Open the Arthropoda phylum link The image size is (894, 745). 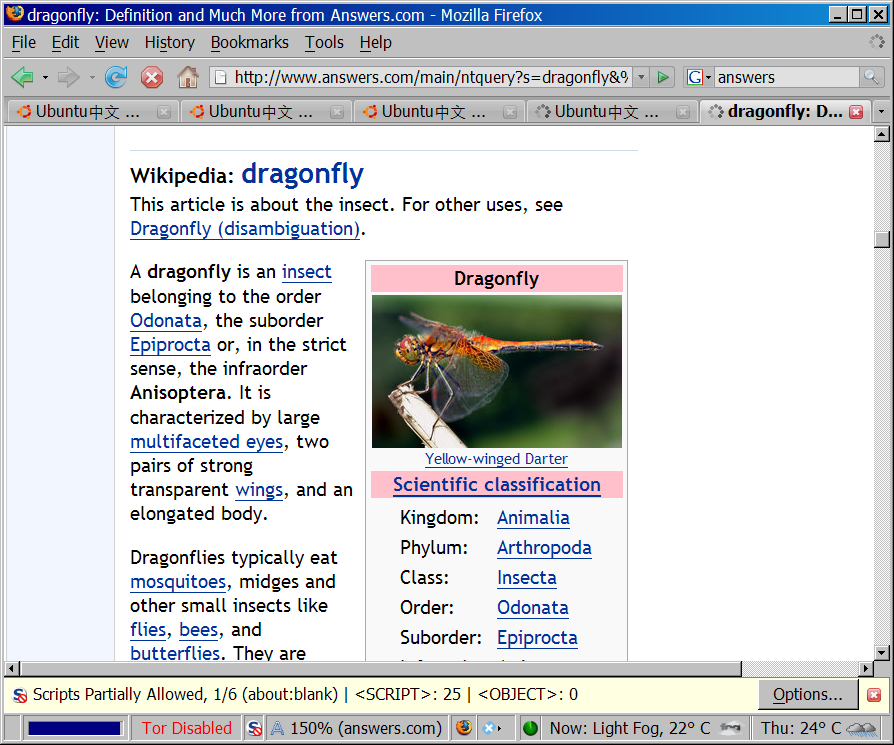[544, 548]
